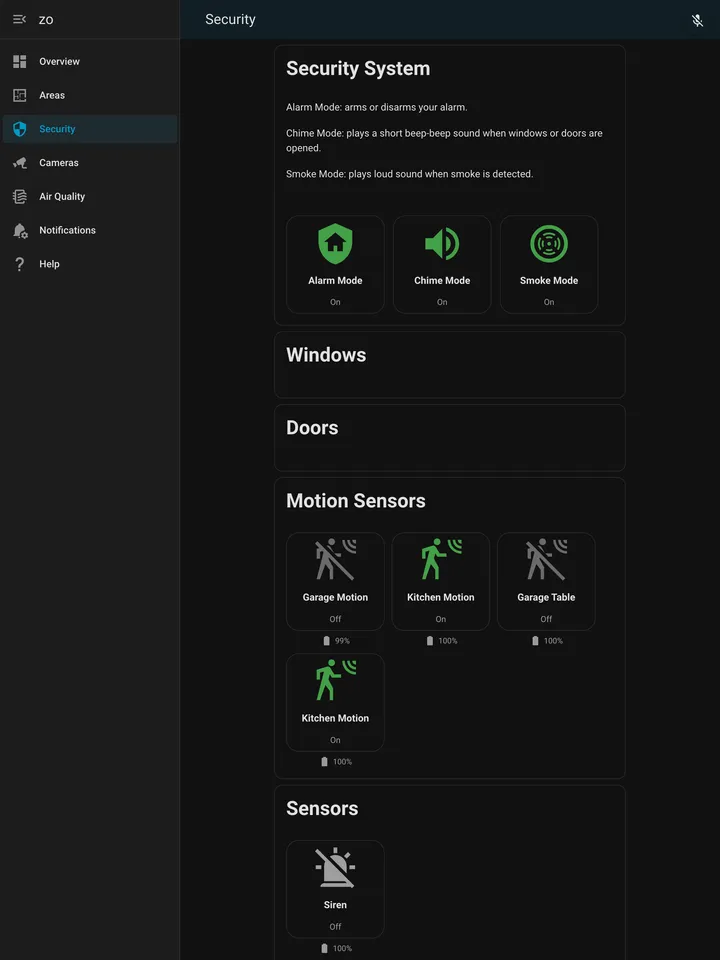The height and width of the screenshot is (960, 720).
Task: Click the "zo" title in the sidebar header
Action: coord(46,20)
